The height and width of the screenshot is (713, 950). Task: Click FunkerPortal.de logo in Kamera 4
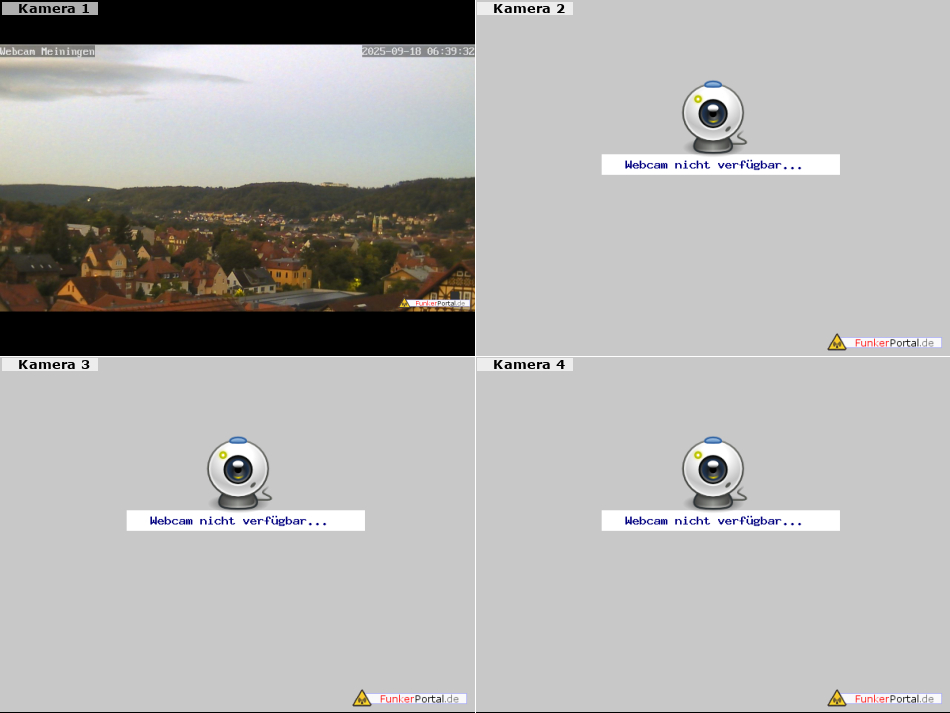(x=884, y=698)
